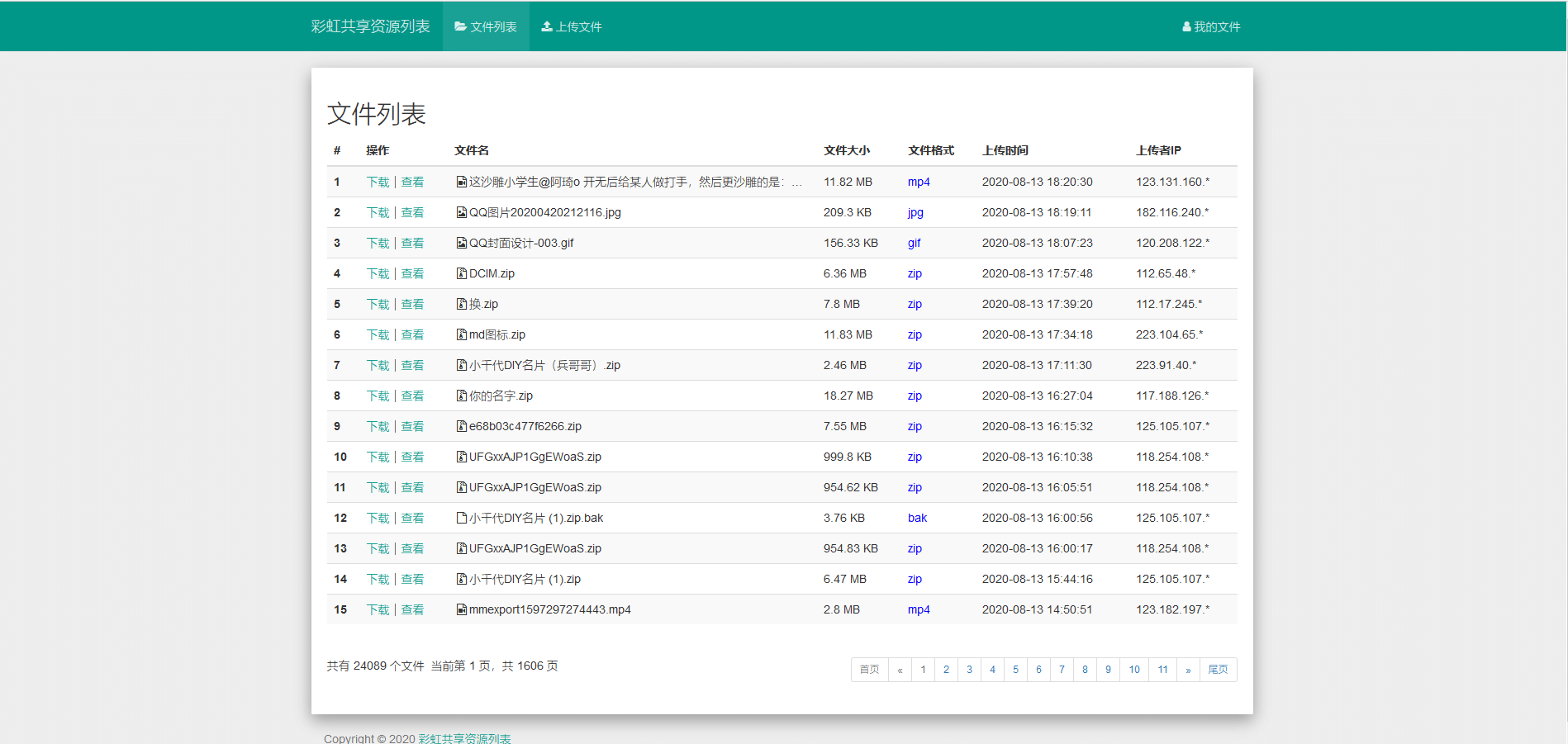Click the image icon beside QQ封面设计-003.gif

[461, 243]
